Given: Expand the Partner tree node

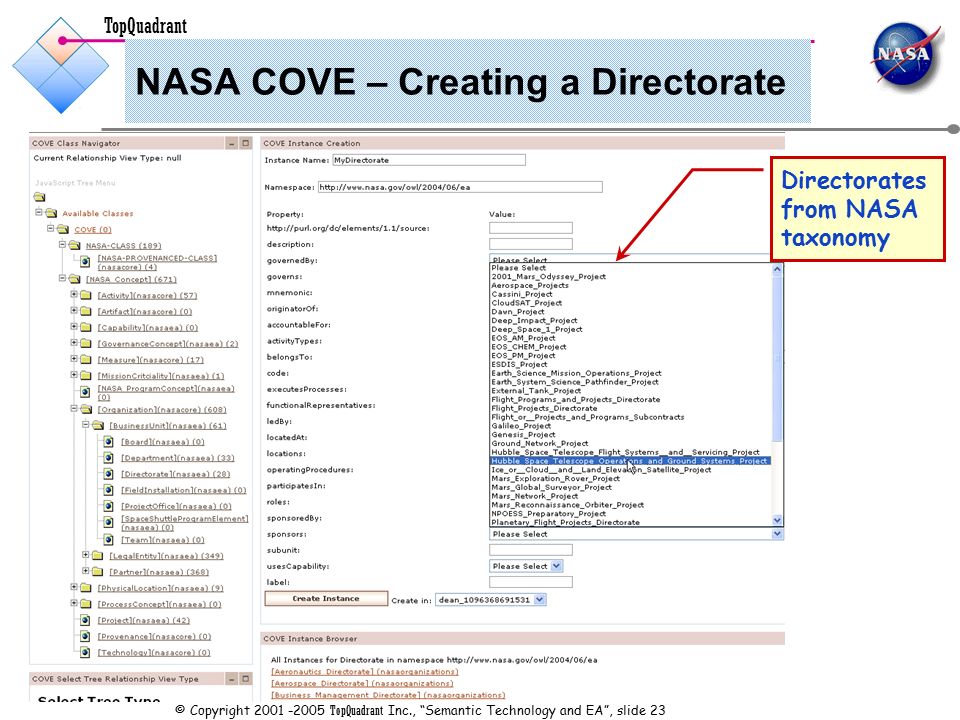Looking at the screenshot, I should (86, 571).
